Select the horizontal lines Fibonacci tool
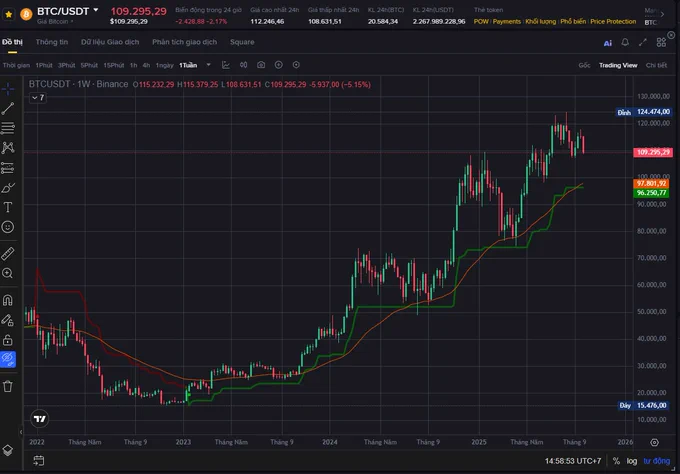Screen dimensions: 680x474 [8, 128]
